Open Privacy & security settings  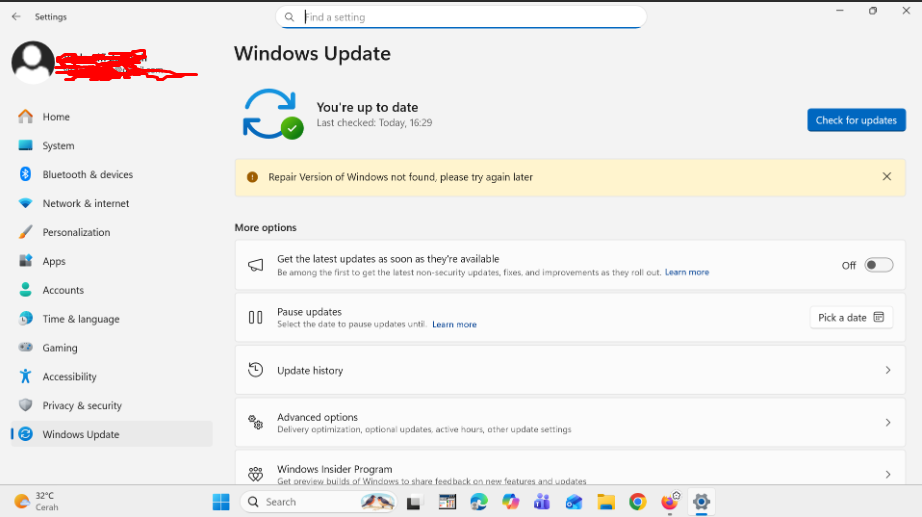coord(112,405)
